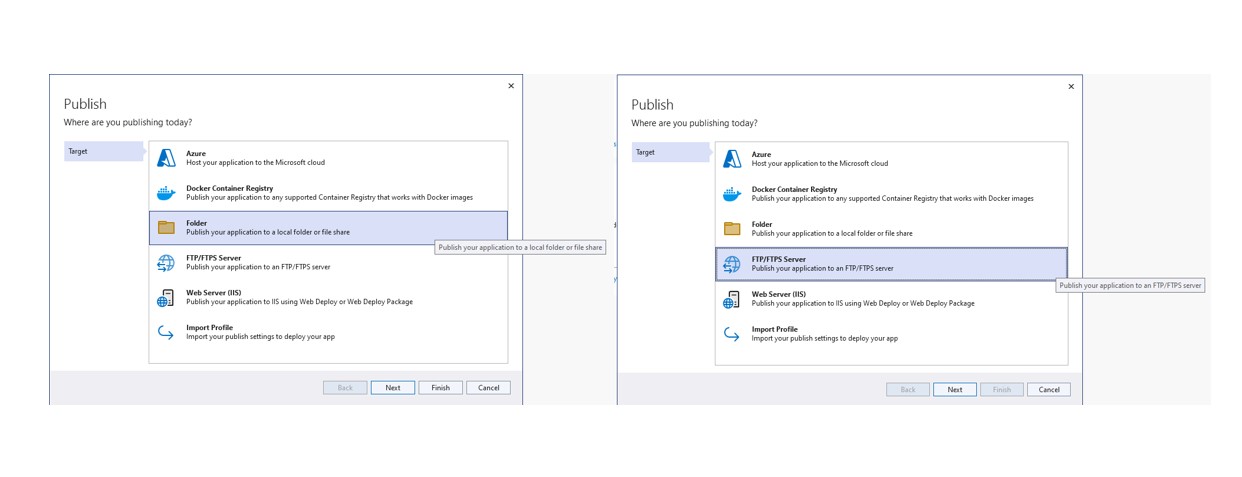Cancel the left Publish dialog

[x=489, y=388]
